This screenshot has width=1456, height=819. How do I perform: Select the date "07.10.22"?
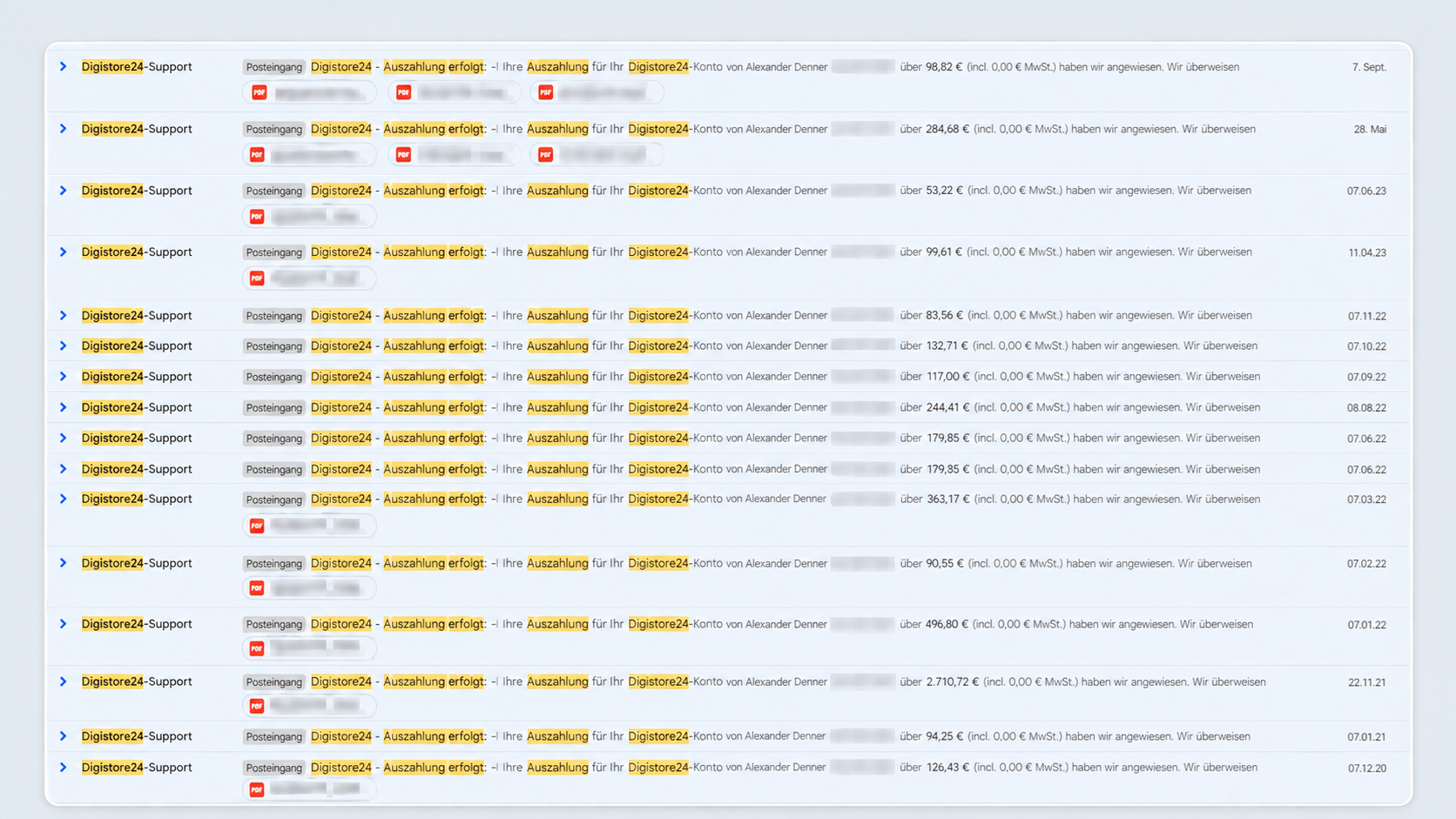pos(1366,346)
